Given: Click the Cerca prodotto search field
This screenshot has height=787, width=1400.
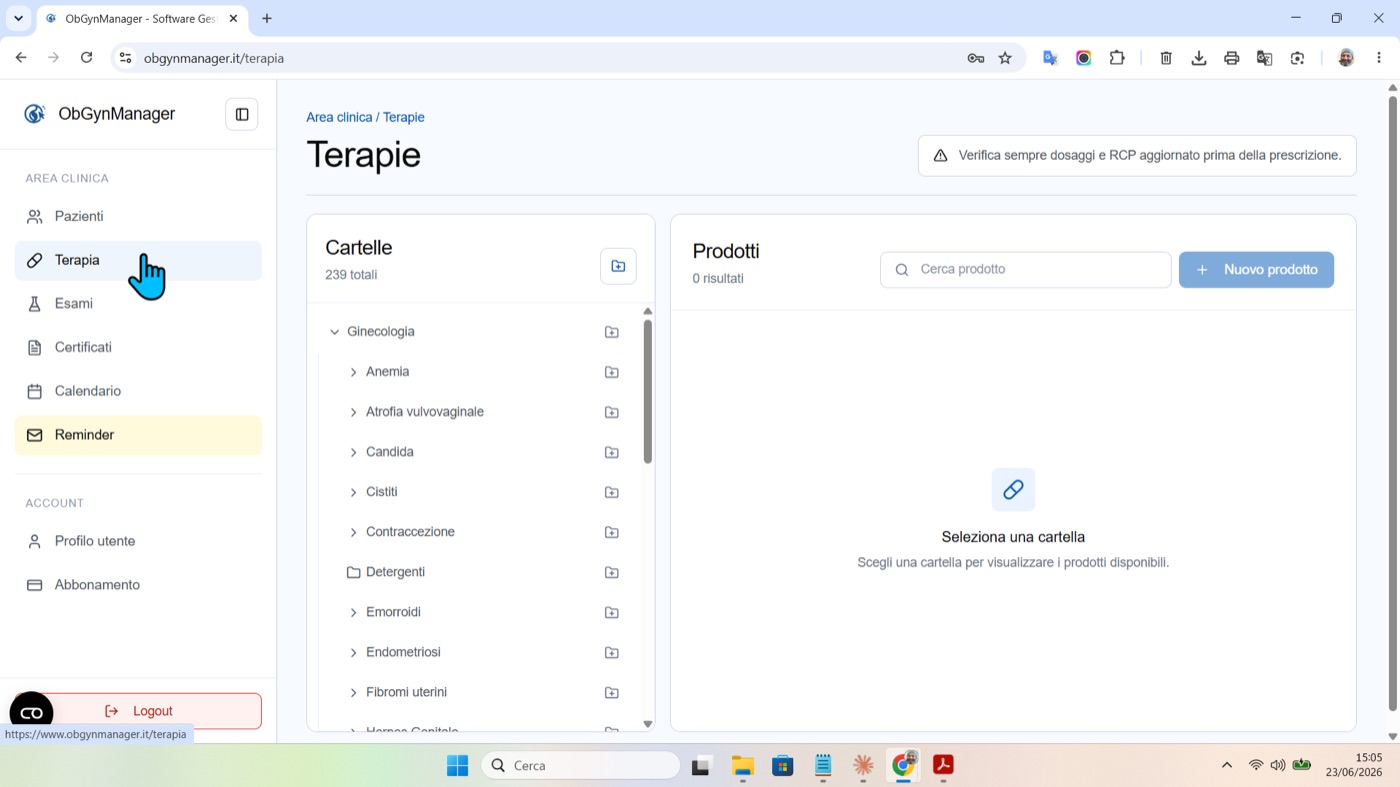Looking at the screenshot, I should point(1025,270).
